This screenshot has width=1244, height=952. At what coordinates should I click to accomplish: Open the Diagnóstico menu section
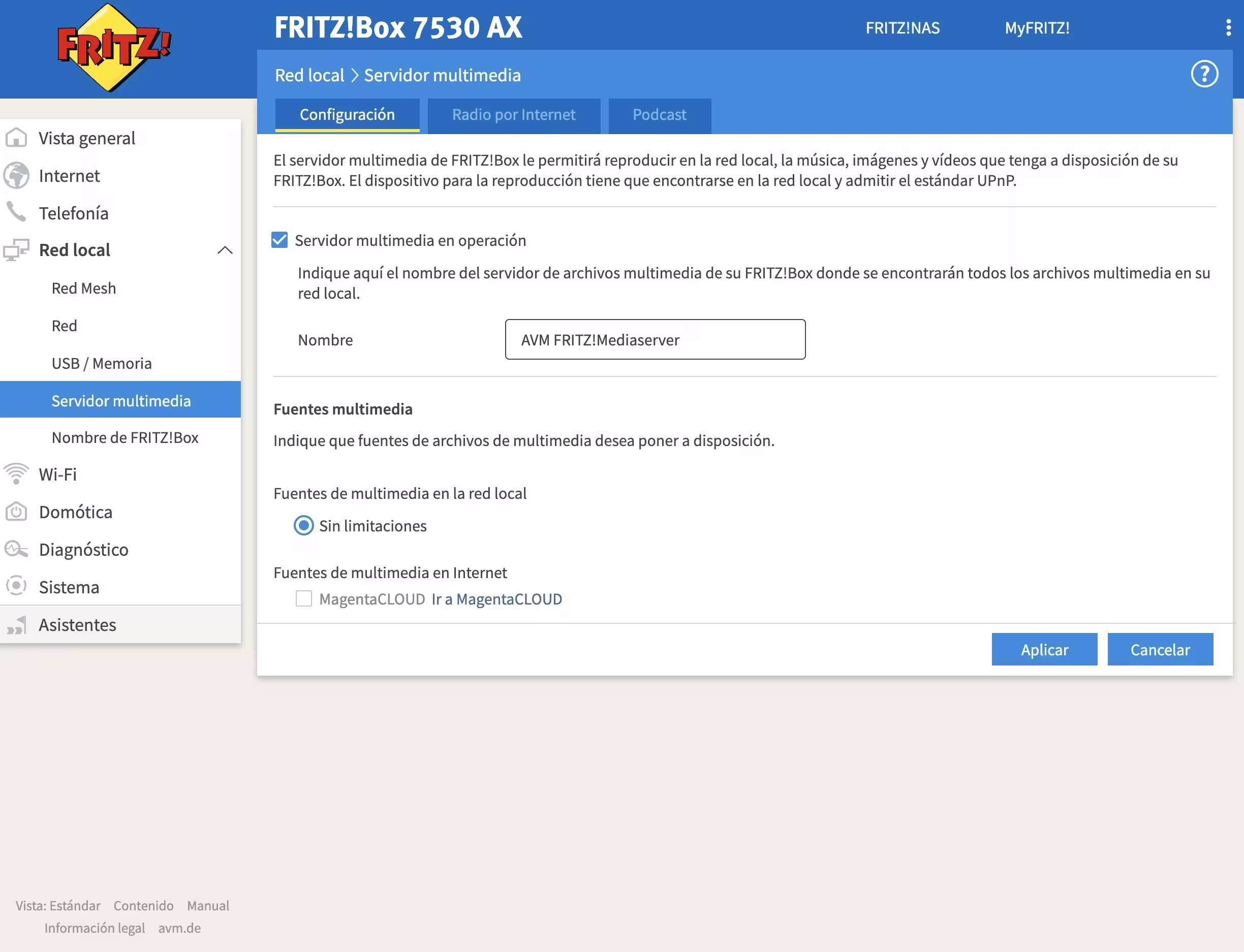coord(120,549)
